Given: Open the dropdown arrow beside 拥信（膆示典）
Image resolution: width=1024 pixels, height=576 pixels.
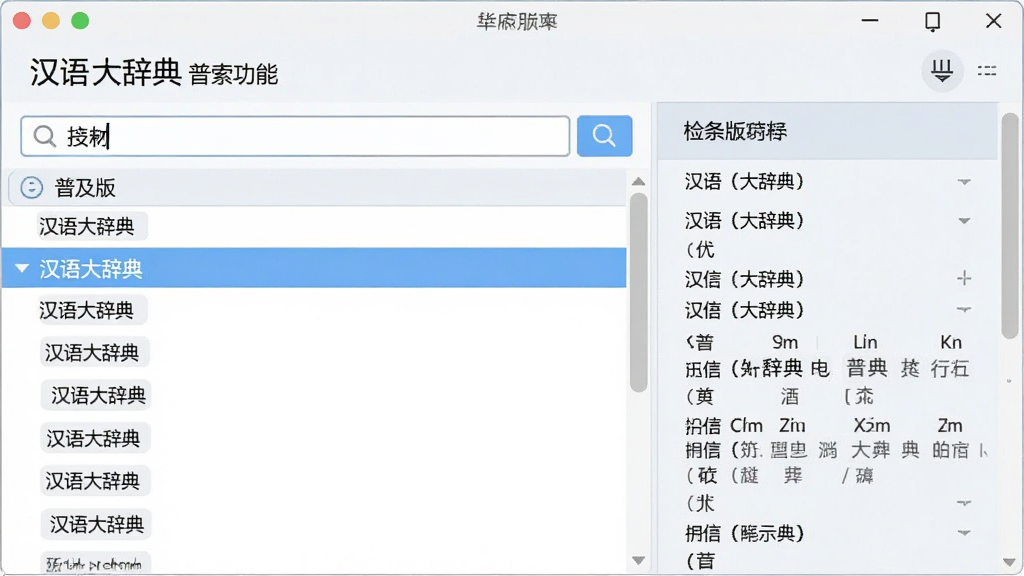Looking at the screenshot, I should point(964,533).
